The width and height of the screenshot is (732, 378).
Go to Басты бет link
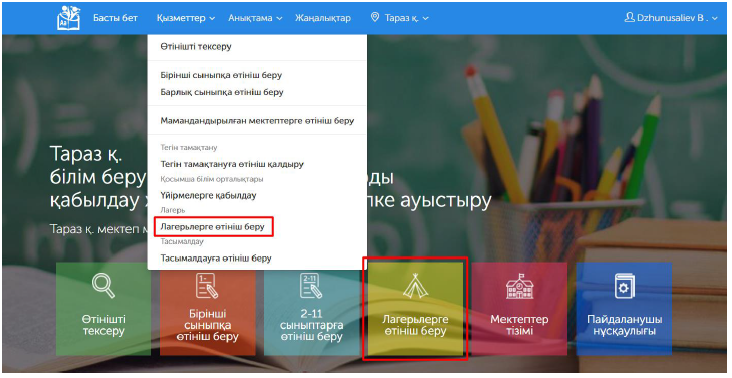click(115, 18)
